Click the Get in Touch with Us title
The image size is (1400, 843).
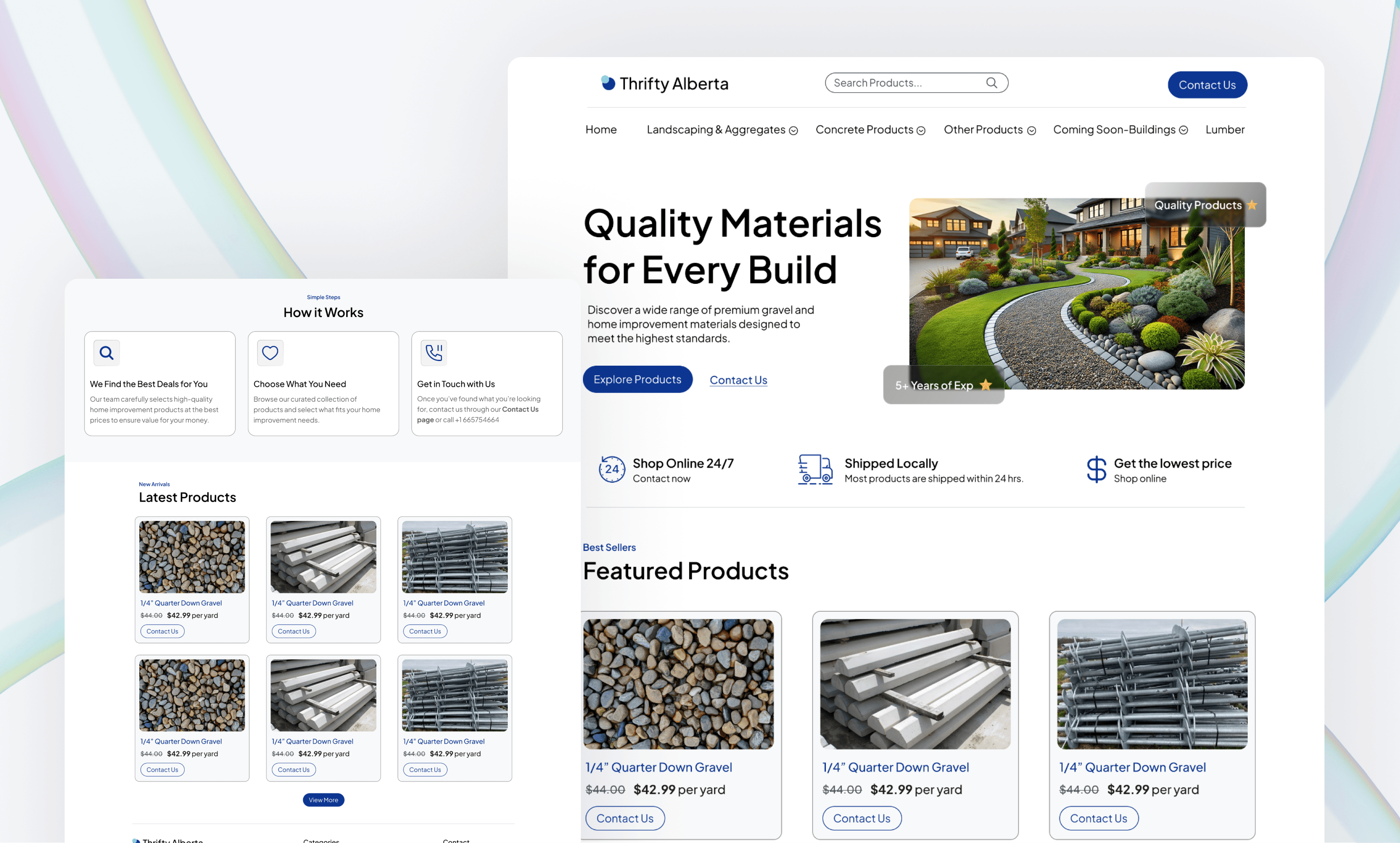pos(456,385)
